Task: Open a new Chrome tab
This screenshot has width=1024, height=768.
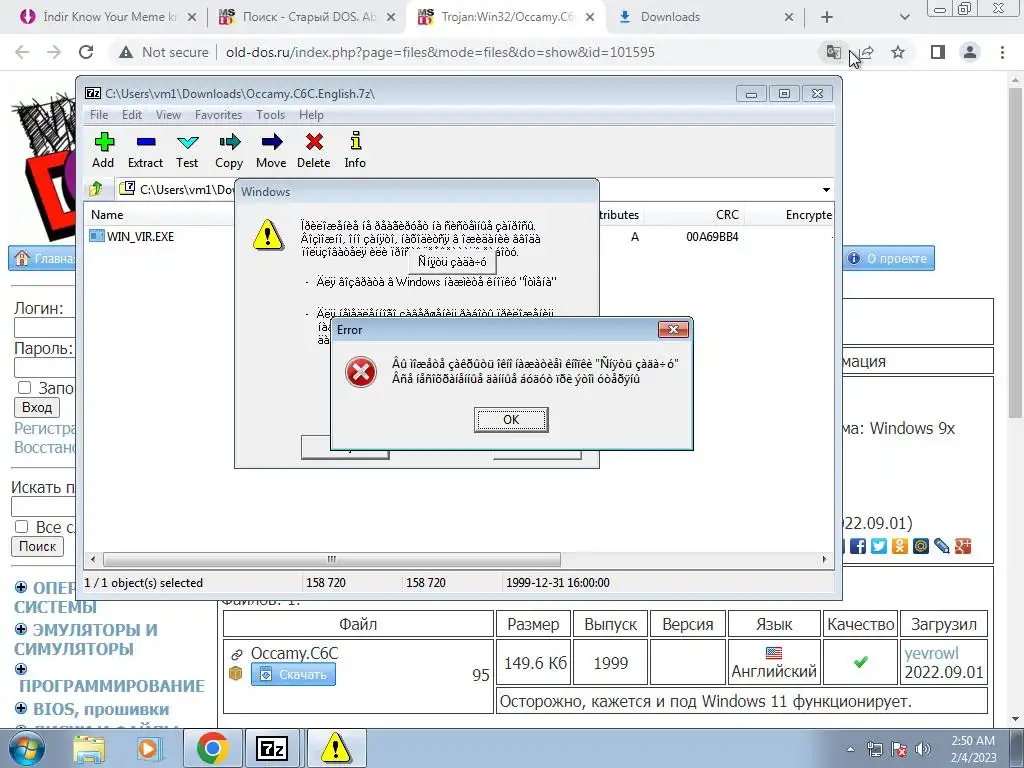Action: pyautogui.click(x=827, y=17)
